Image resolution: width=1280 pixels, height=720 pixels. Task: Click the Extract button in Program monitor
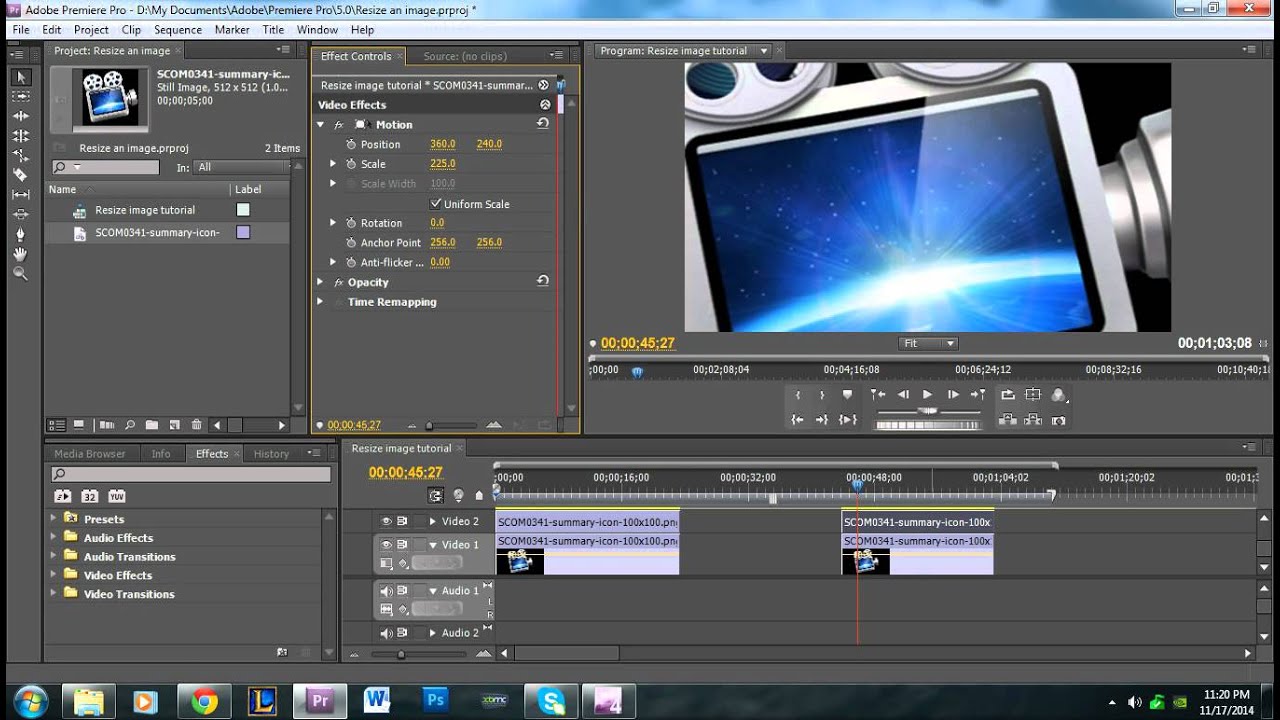click(x=1033, y=420)
